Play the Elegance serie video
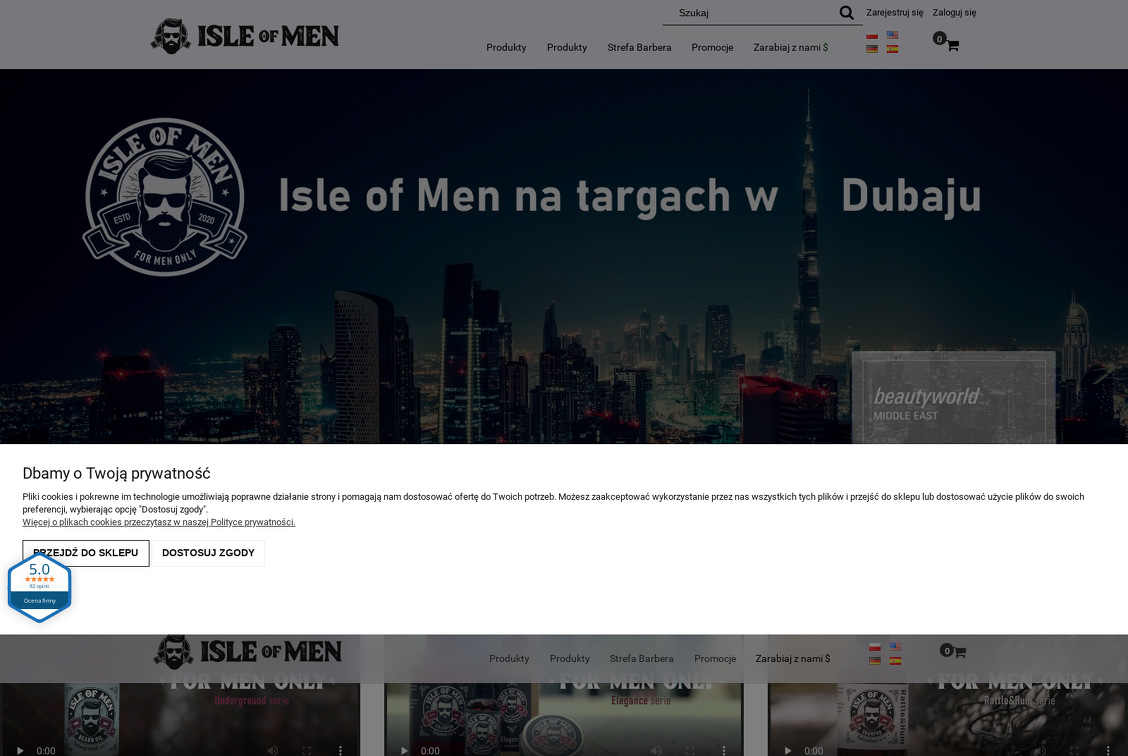1128x756 pixels. coord(404,750)
